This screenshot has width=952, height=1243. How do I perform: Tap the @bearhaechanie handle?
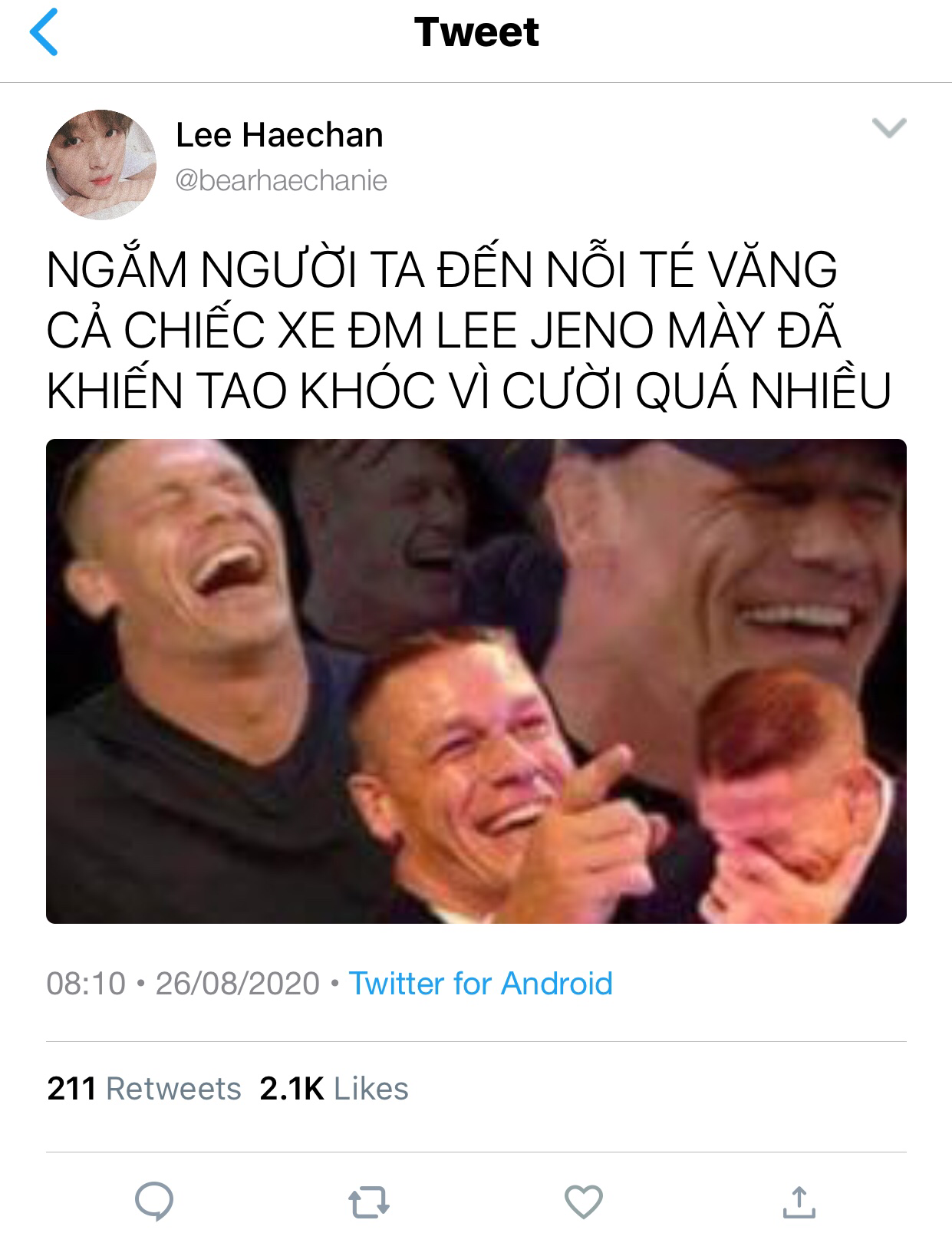[x=282, y=180]
